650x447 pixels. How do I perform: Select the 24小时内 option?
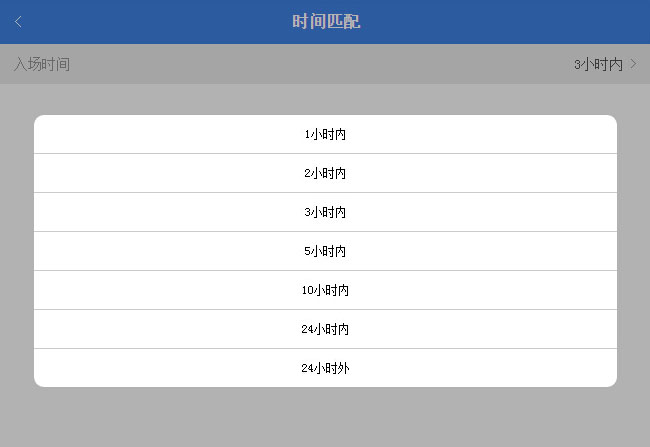(x=325, y=329)
